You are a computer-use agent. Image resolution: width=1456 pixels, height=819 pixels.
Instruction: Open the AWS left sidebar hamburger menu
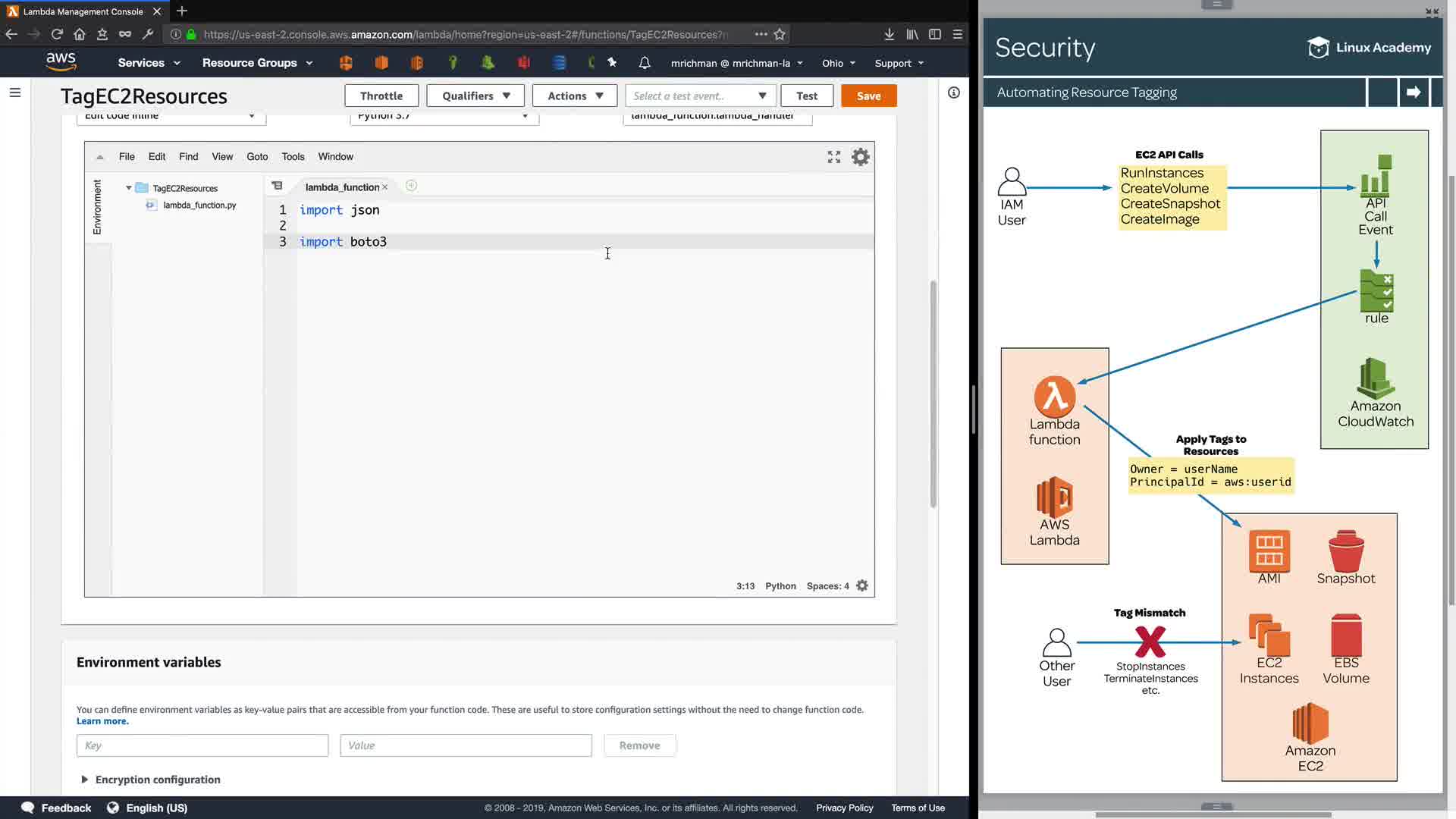15,93
